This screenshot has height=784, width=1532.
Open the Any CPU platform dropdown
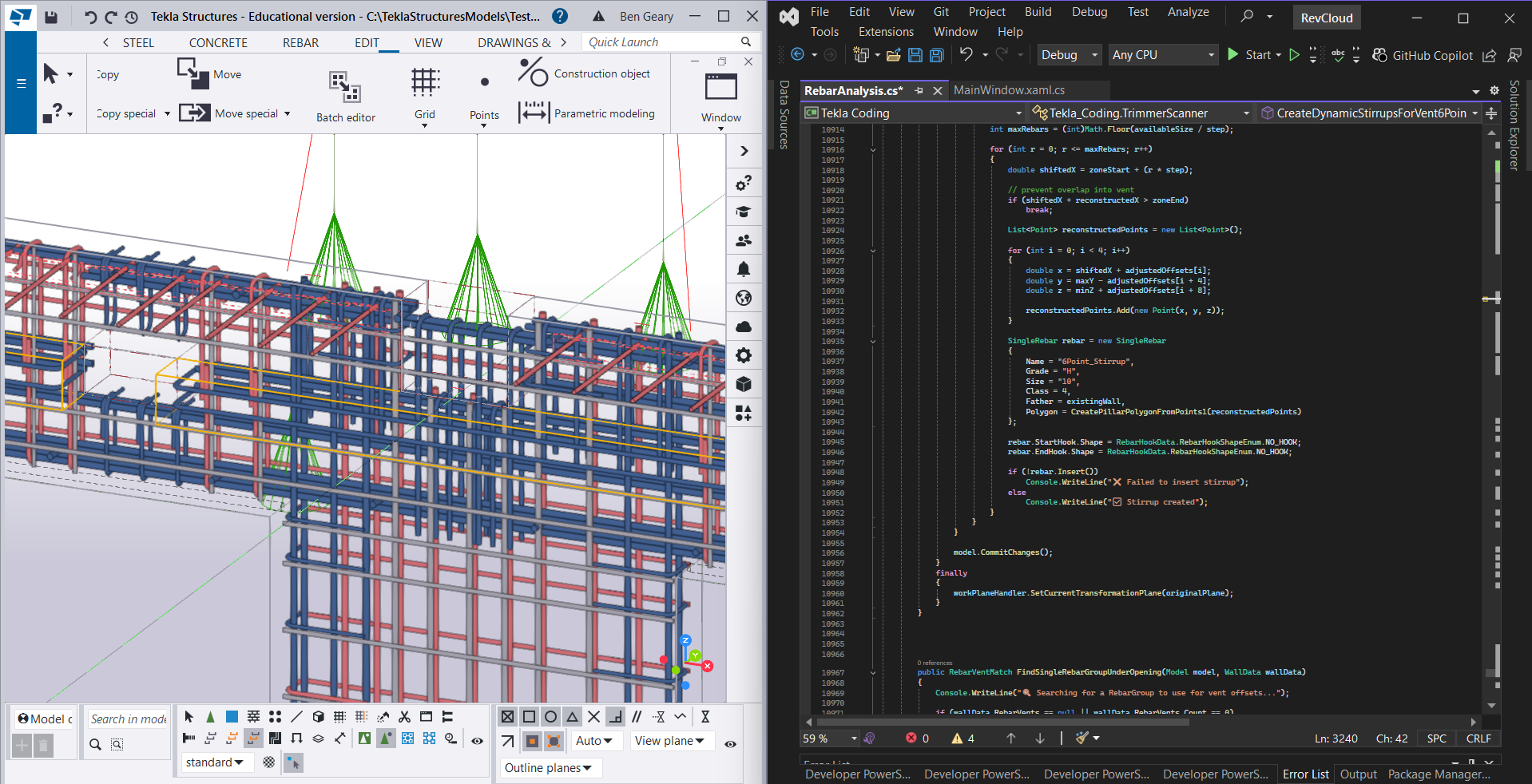click(1163, 55)
